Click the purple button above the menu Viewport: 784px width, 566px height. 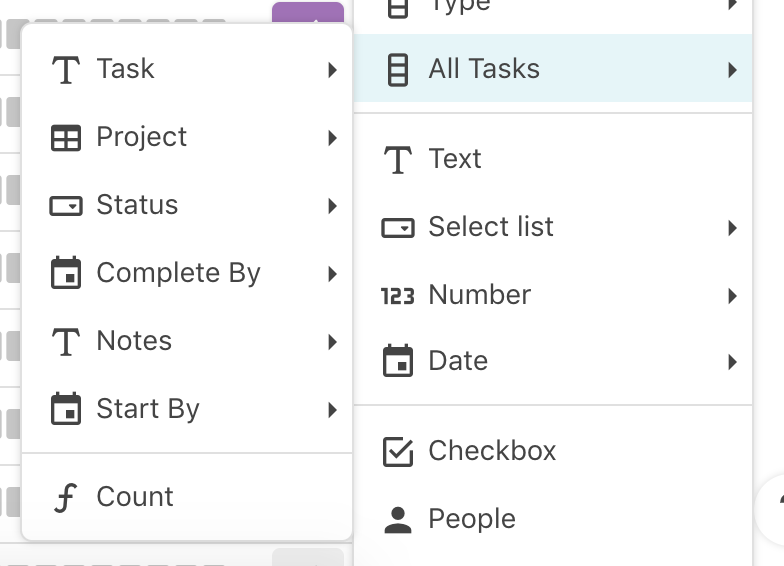coord(308,12)
